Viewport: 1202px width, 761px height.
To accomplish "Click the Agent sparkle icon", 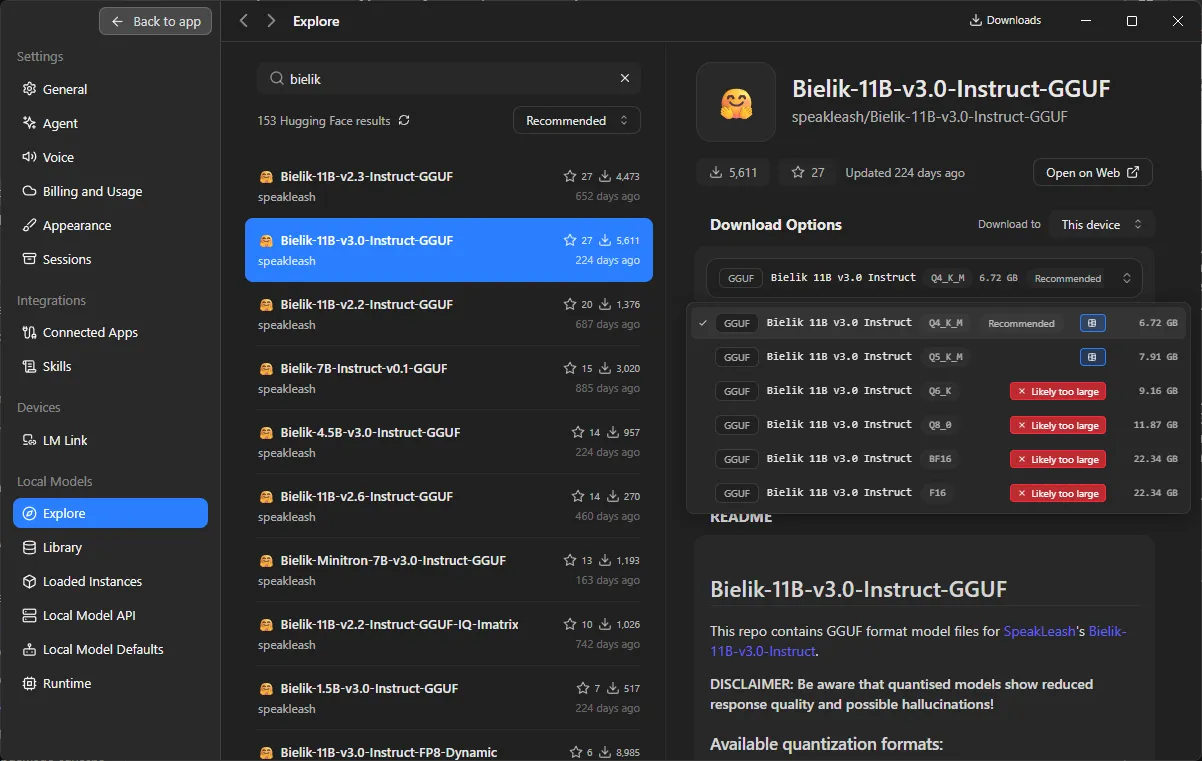I will click(x=29, y=123).
